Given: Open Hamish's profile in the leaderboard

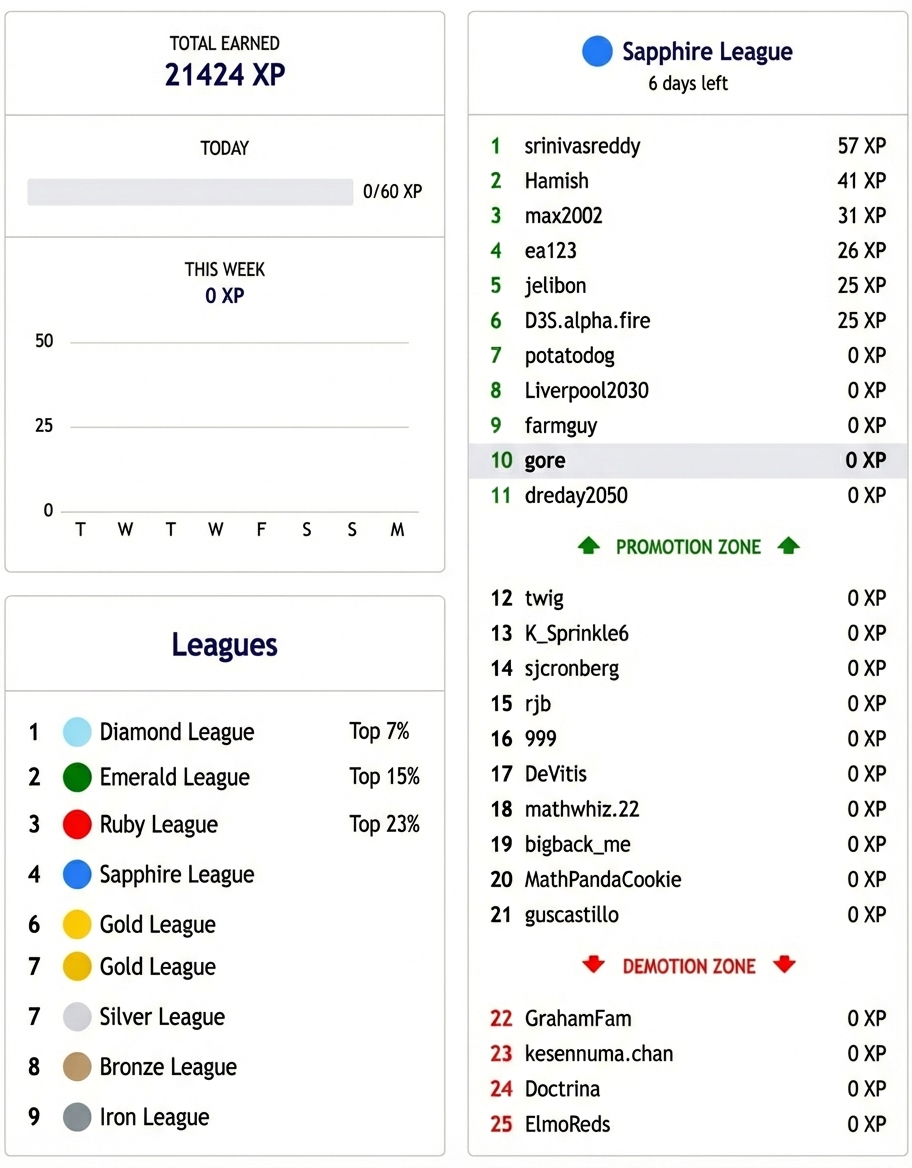Looking at the screenshot, I should point(556,181).
